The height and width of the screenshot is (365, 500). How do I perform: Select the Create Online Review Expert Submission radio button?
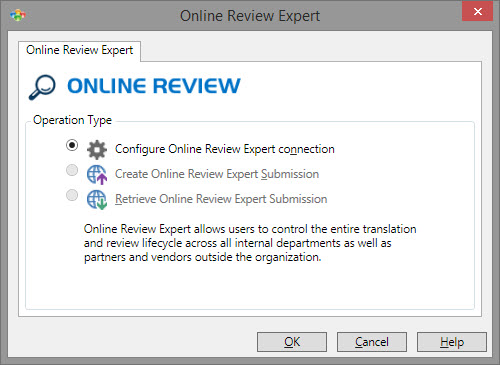pos(72,170)
